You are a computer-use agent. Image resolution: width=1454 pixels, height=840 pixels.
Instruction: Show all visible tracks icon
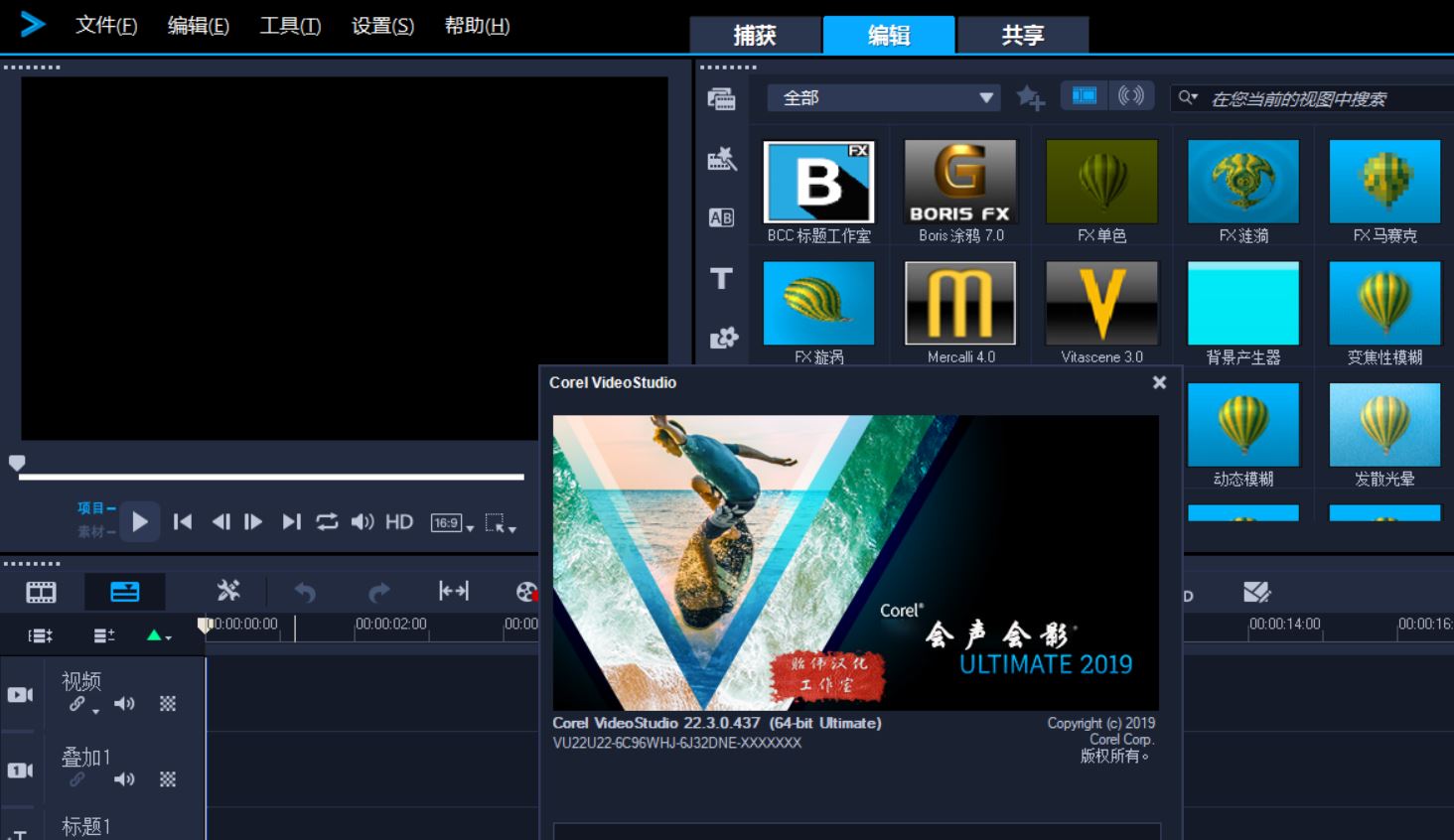(40, 635)
